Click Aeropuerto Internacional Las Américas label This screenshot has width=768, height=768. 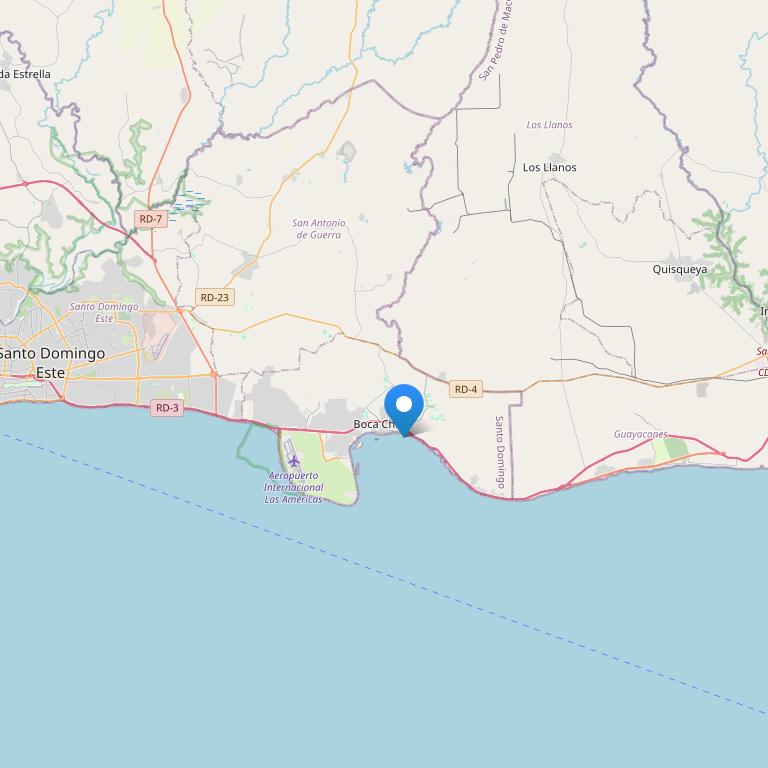[x=293, y=487]
